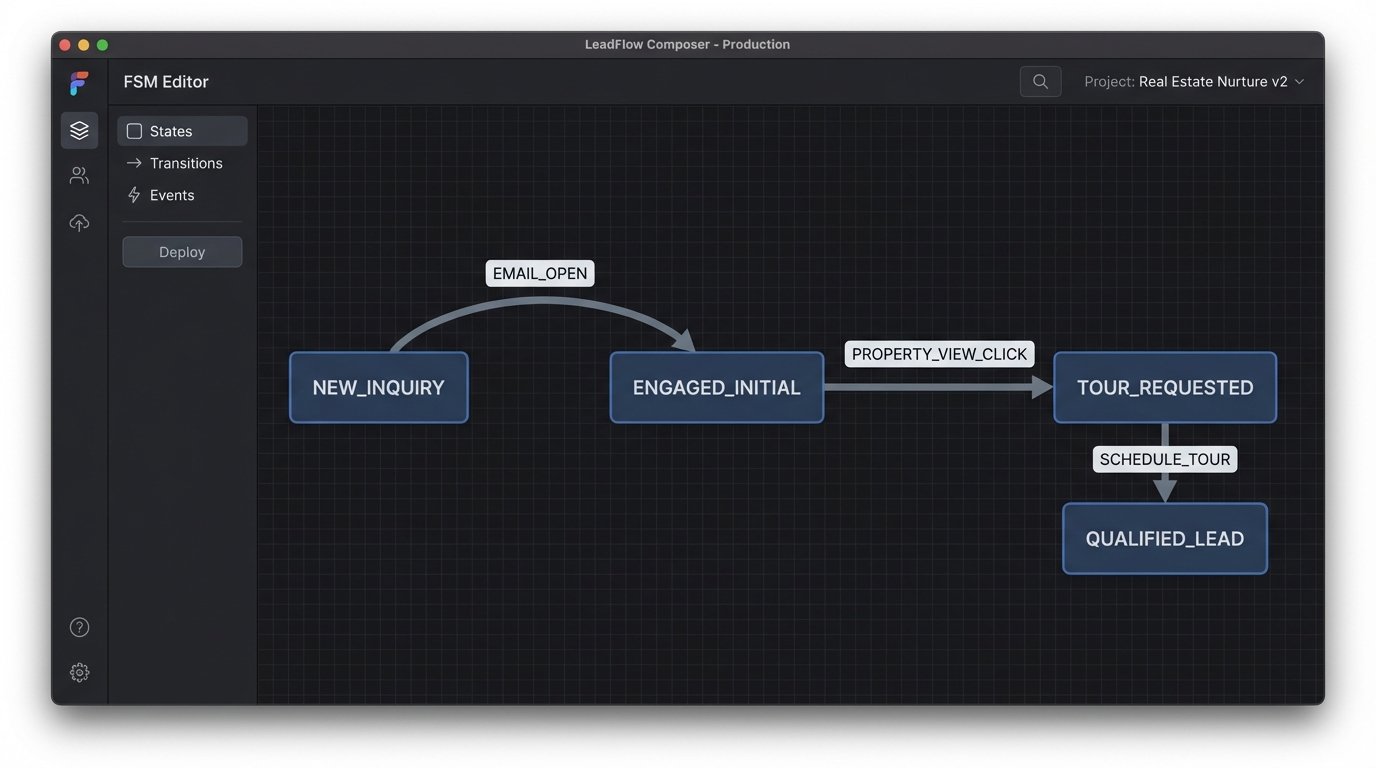Click the lightning bolt Events icon
Screen dimensions: 1376x768
click(x=134, y=195)
